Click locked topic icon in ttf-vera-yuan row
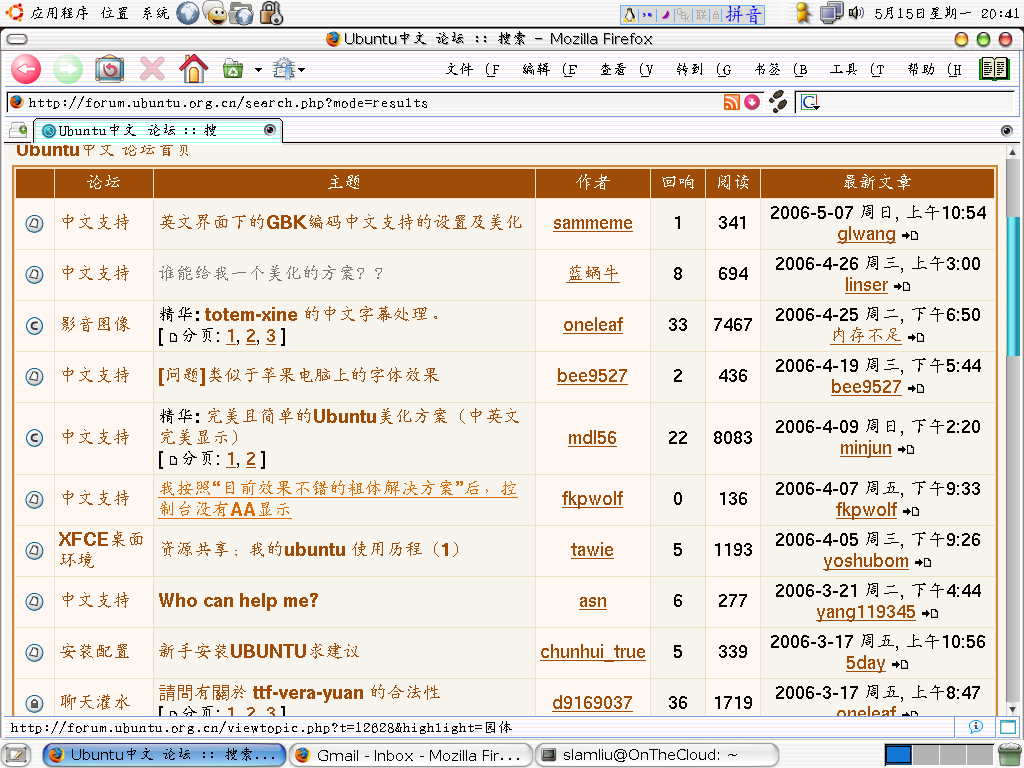The height and width of the screenshot is (768, 1024). pos(34,703)
